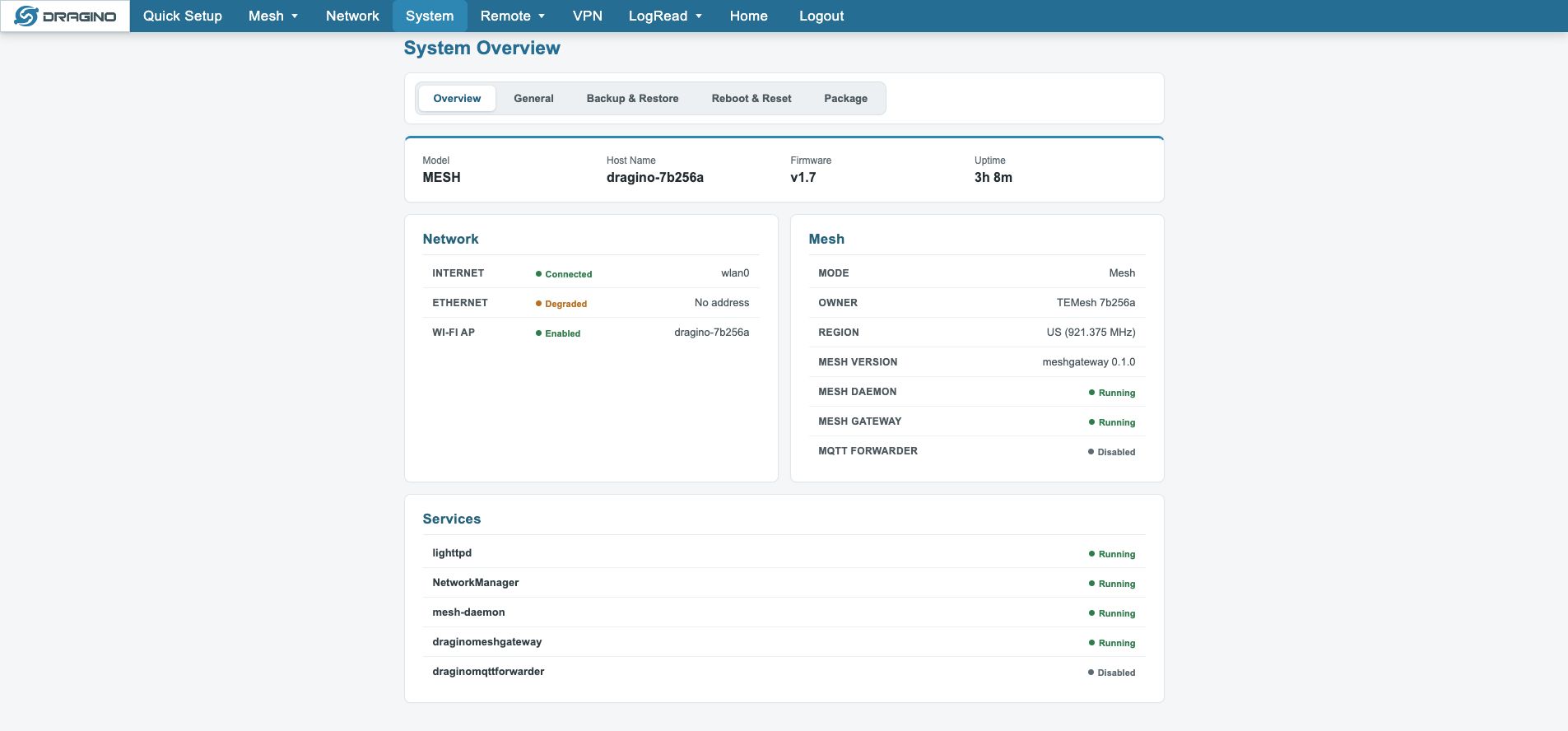1568x731 pixels.
Task: Click the MESH VERSION row label
Action: [x=858, y=362]
